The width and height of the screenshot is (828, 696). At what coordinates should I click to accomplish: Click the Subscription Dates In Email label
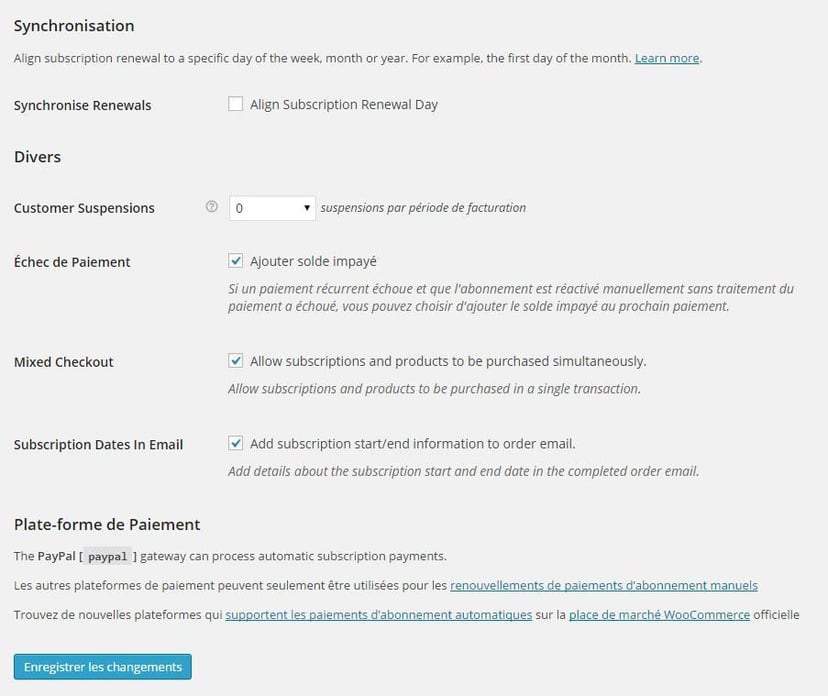point(98,444)
